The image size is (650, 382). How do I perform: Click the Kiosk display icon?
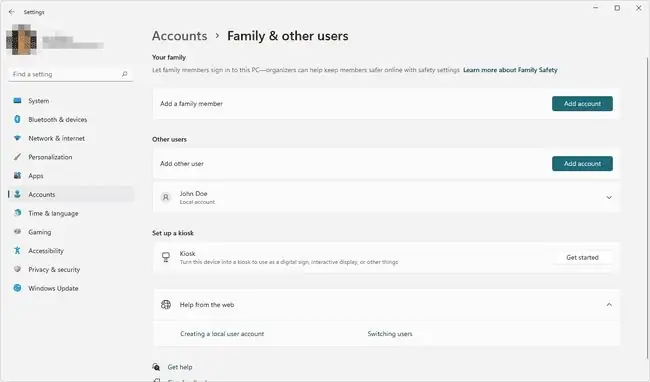(166, 257)
